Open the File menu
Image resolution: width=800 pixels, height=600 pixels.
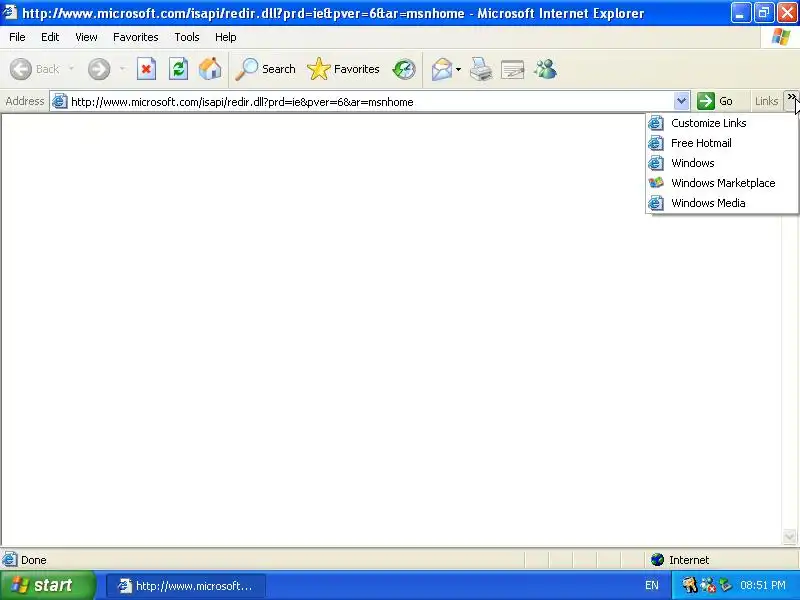tap(17, 37)
